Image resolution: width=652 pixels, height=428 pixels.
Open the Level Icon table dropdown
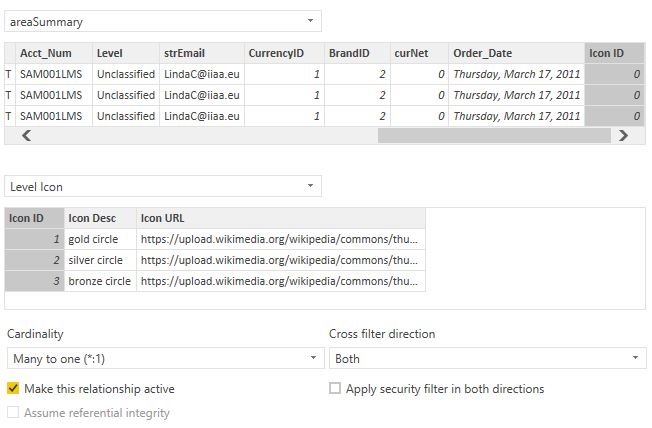(163, 186)
